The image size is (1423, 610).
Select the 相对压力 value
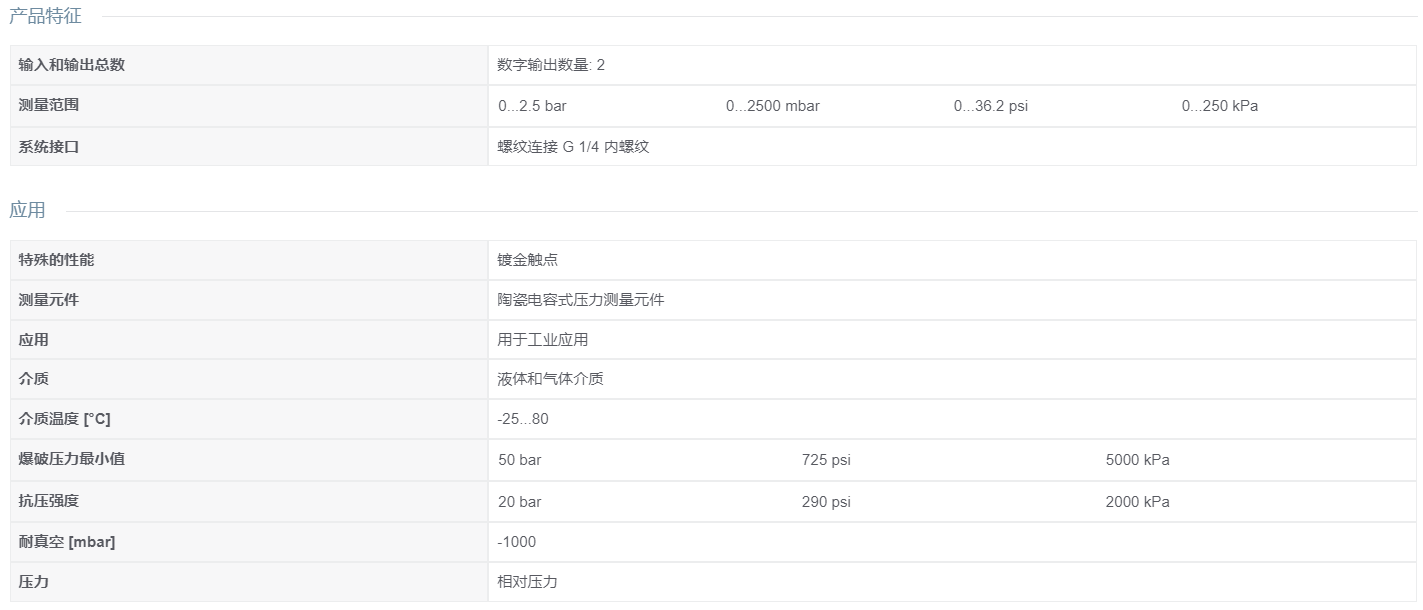(x=527, y=581)
